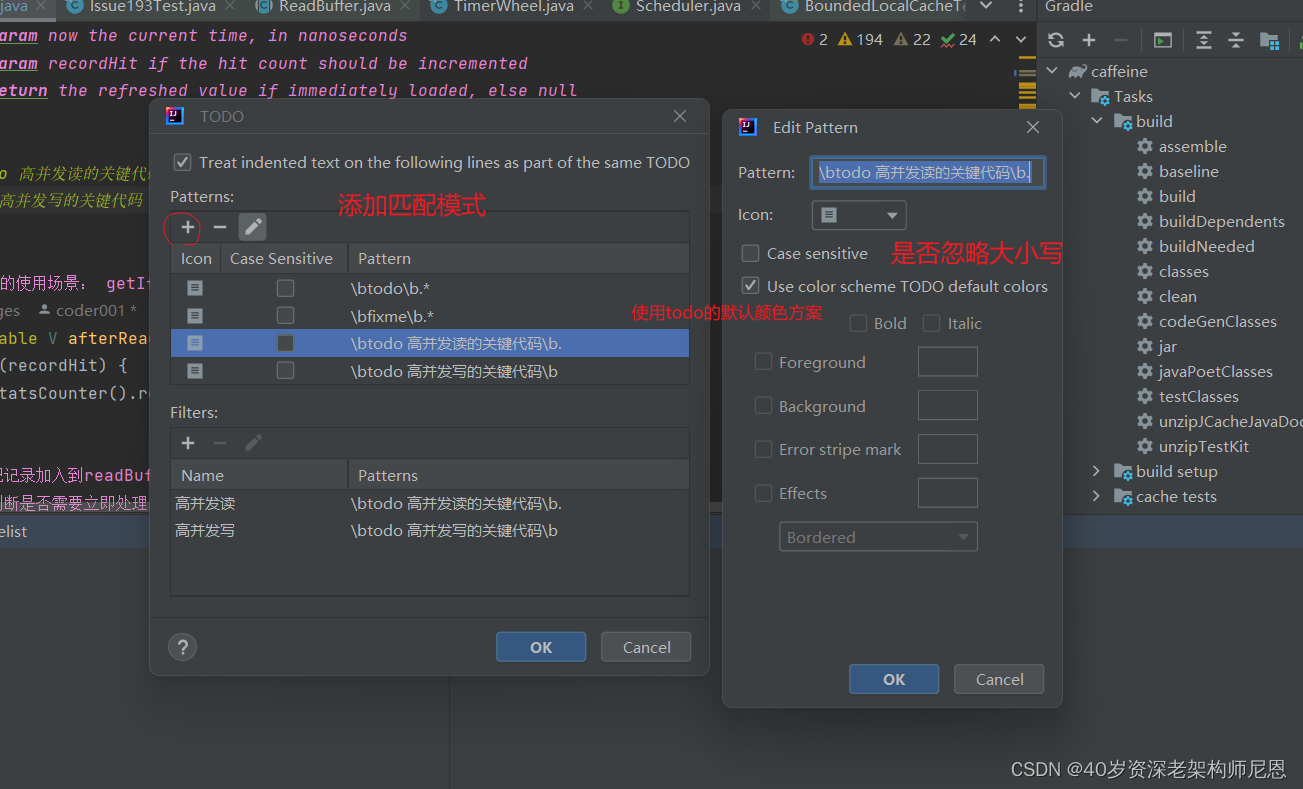Click the typo indicator showing 24
The image size is (1303, 789).
coord(958,39)
